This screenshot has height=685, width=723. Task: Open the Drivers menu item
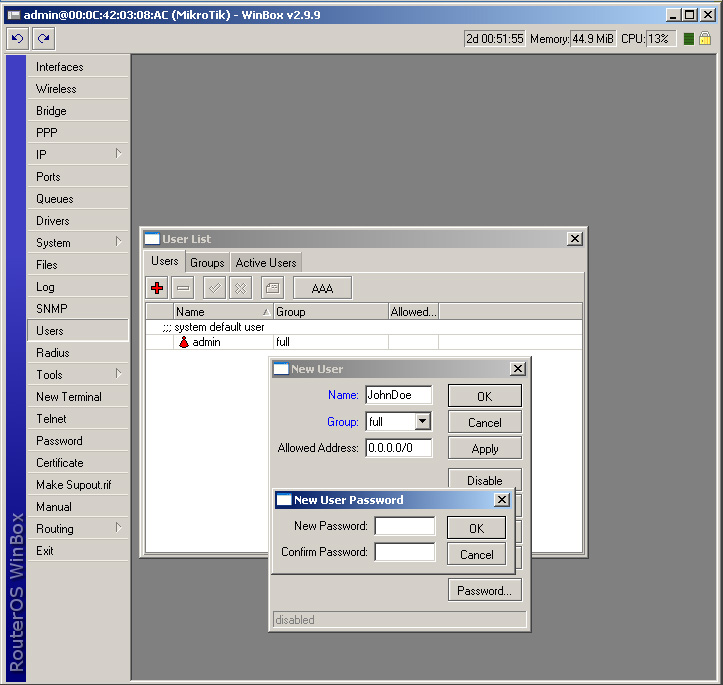(78, 221)
